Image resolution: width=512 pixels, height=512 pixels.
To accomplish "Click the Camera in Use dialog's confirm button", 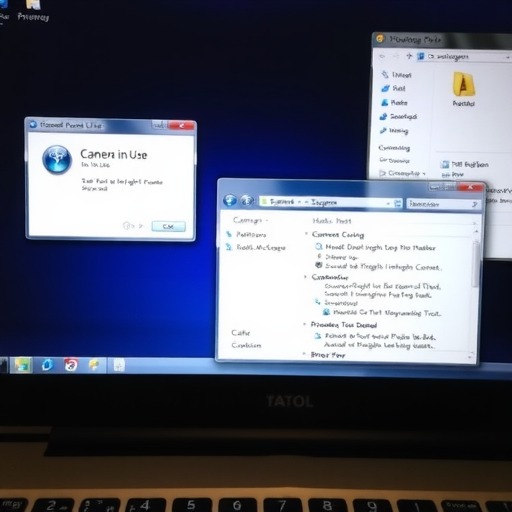I will click(168, 226).
